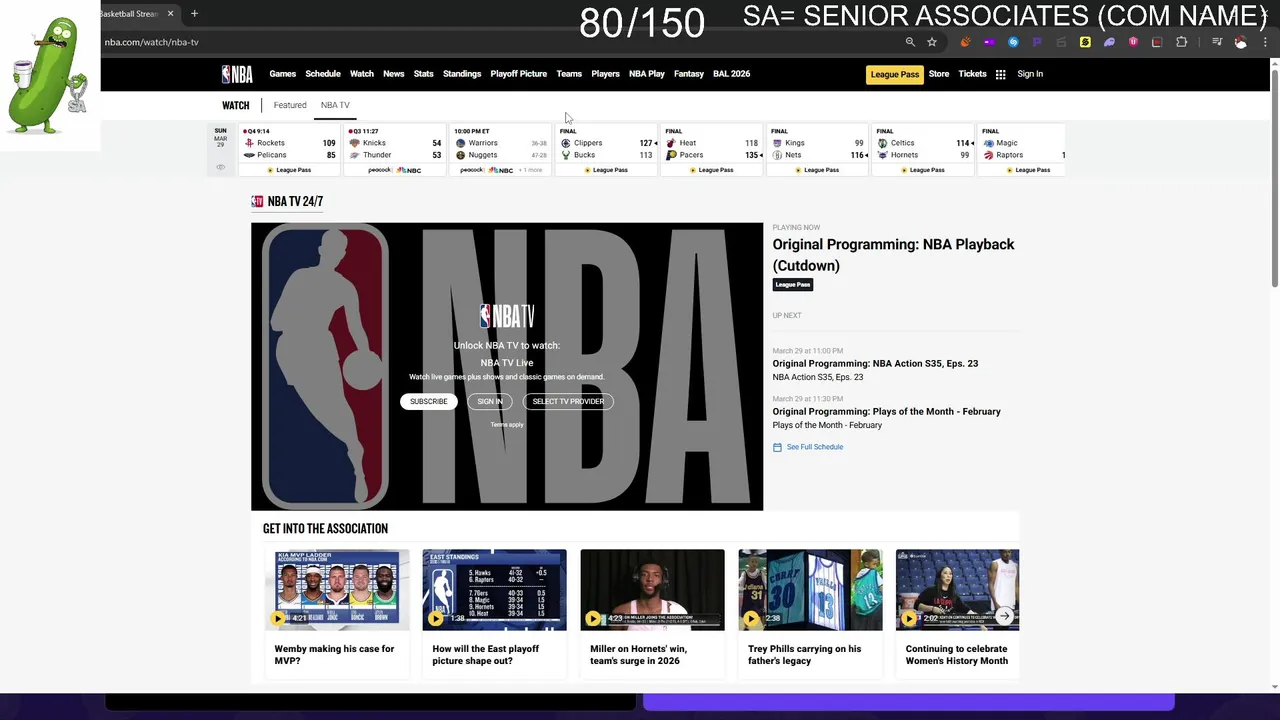Image resolution: width=1280 pixels, height=720 pixels.
Task: Click the yellow League Pass button
Action: click(895, 74)
